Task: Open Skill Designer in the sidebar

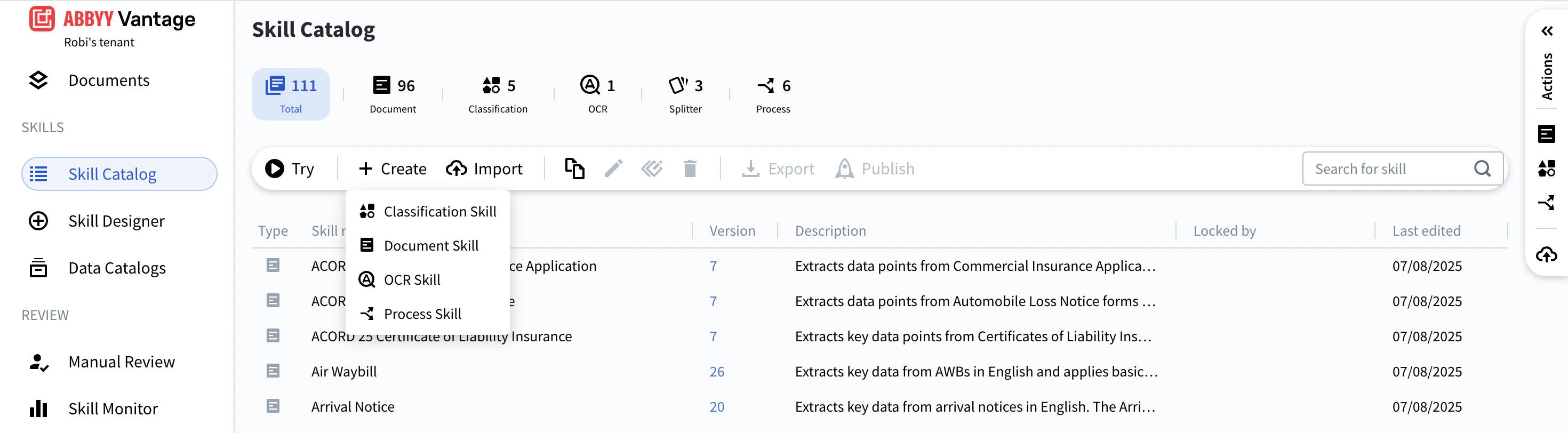Action: coord(116,221)
